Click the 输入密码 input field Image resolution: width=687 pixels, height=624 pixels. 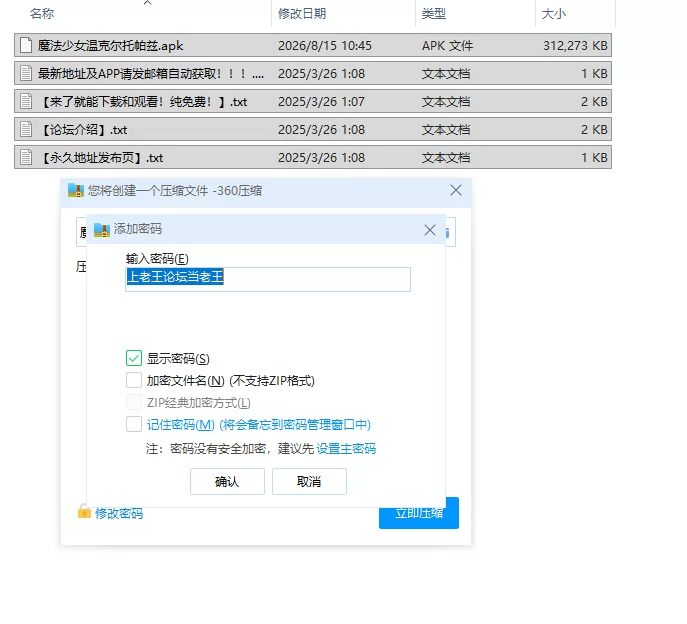pos(268,279)
